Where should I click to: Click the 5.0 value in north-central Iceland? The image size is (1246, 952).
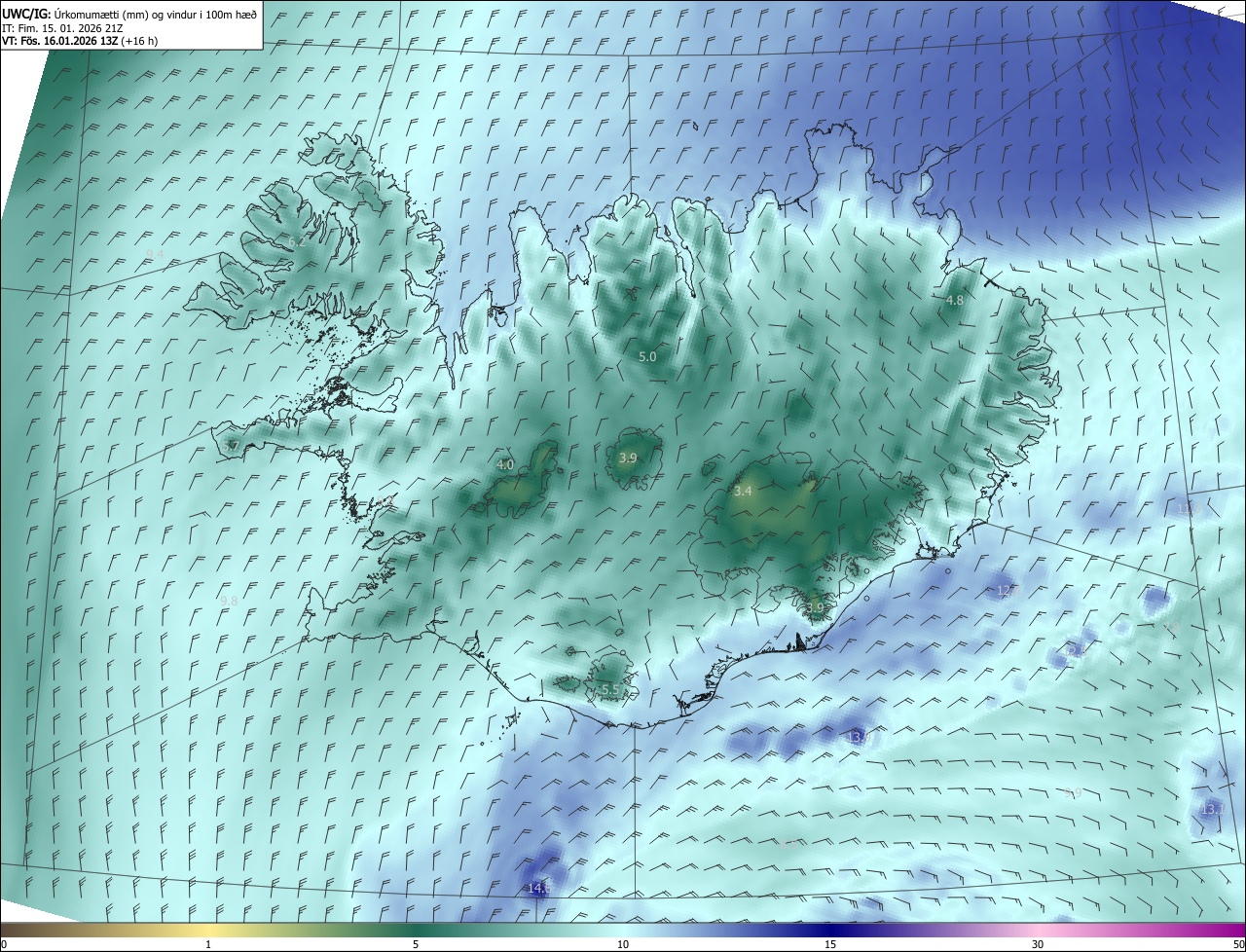647,357
